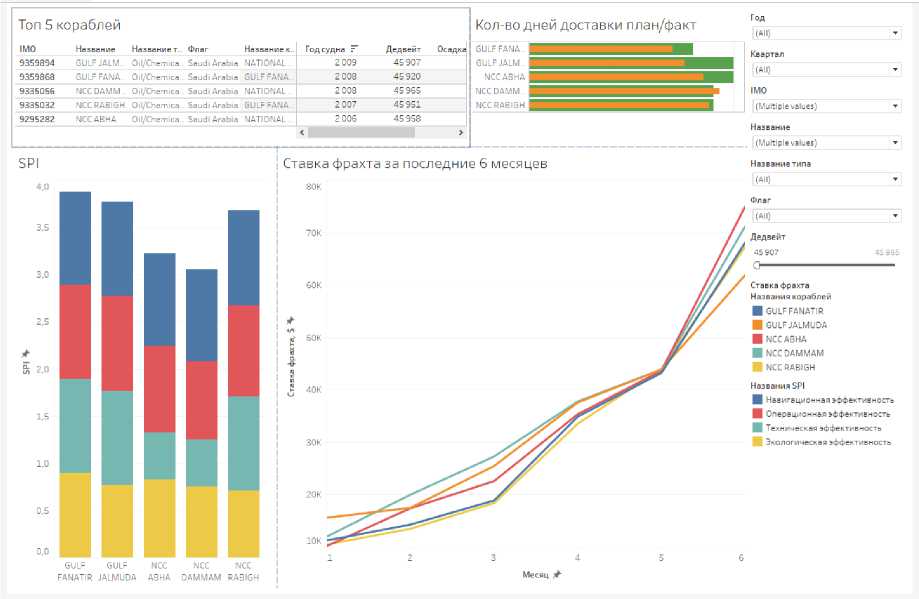Click the Дедвейт column header
Image resolution: width=919 pixels, height=599 pixels.
[x=403, y=49]
